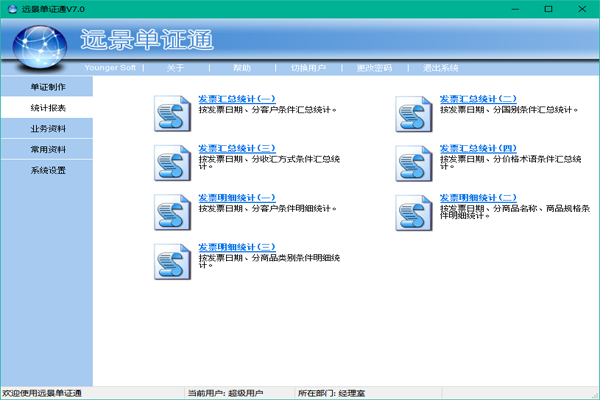Open the 发票汇总统计(一) link
The image size is (600, 400).
click(237, 99)
